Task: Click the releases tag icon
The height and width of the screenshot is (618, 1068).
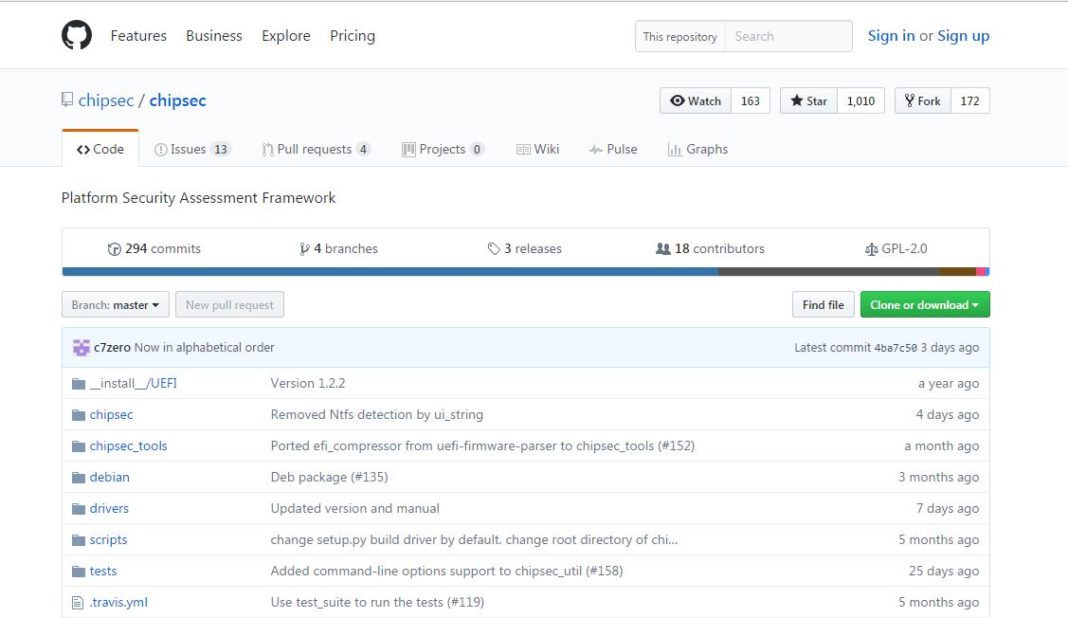Action: (494, 249)
